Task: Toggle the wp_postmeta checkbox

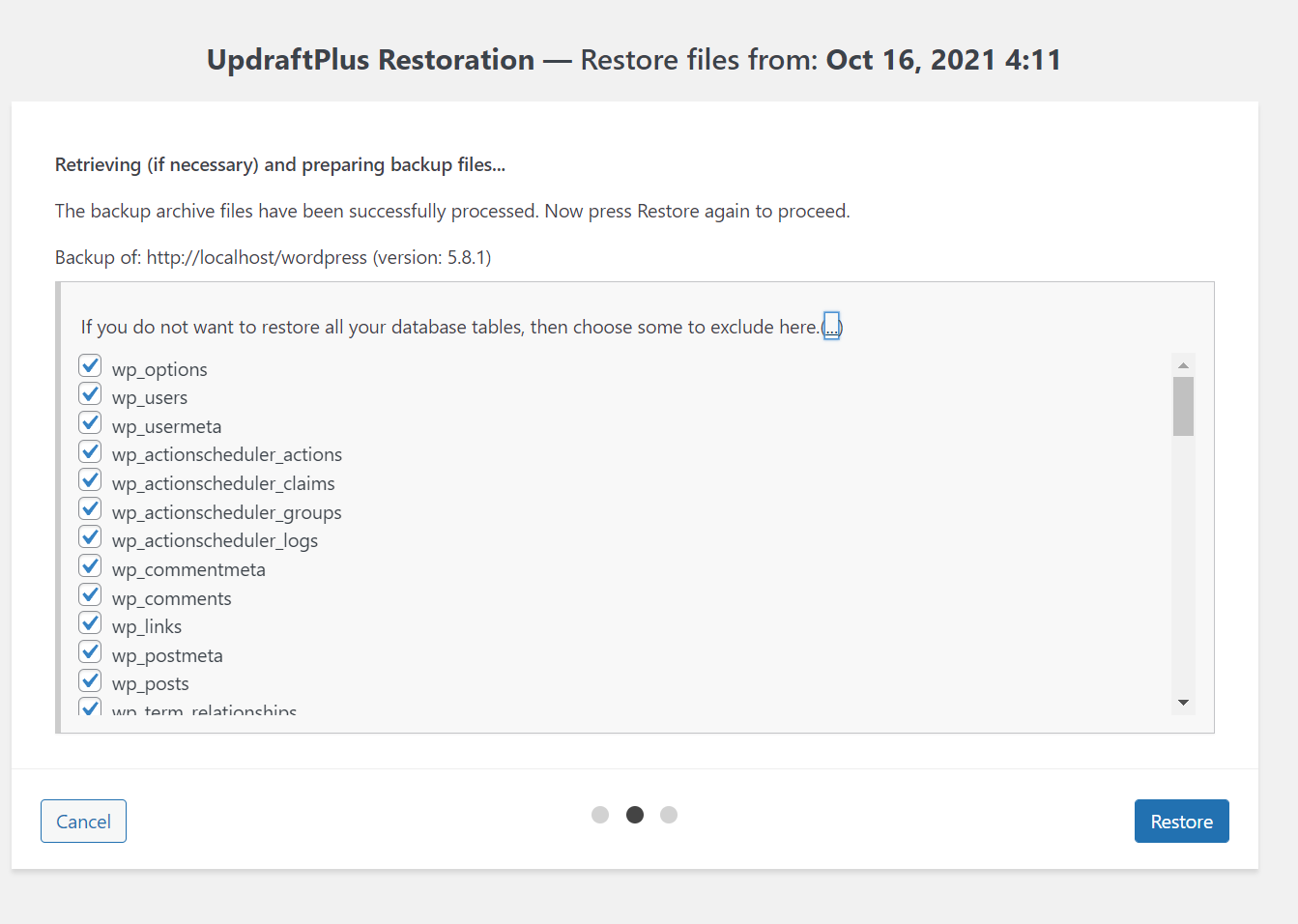Action: click(x=91, y=651)
